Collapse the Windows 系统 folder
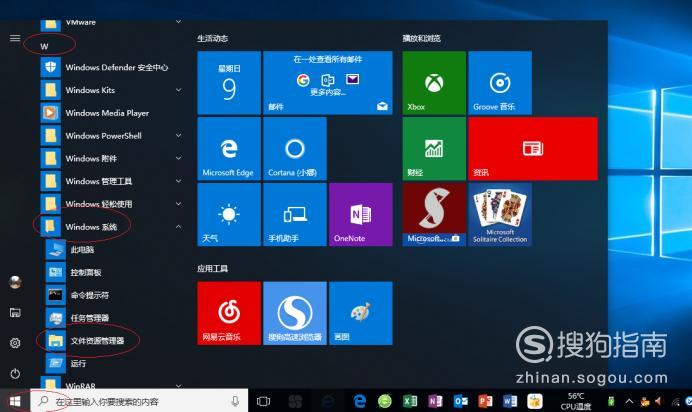Screen dimensions: 692x412 178,227
